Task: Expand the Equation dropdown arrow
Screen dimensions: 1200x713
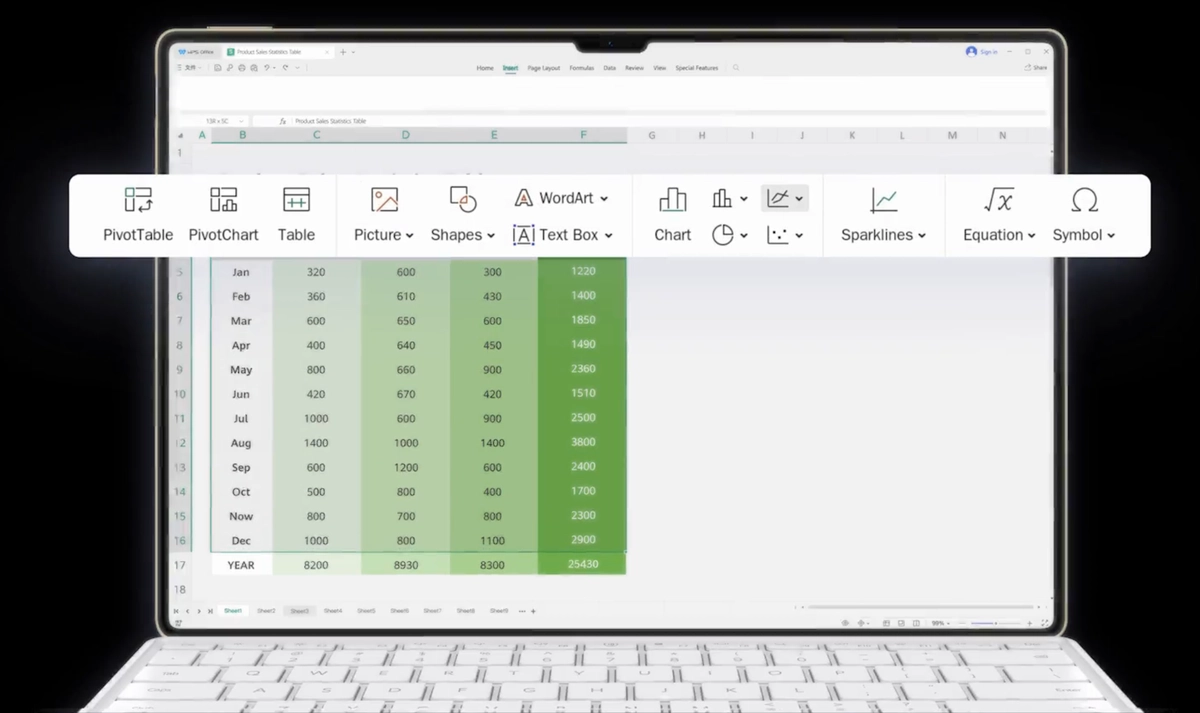Action: tap(1031, 236)
